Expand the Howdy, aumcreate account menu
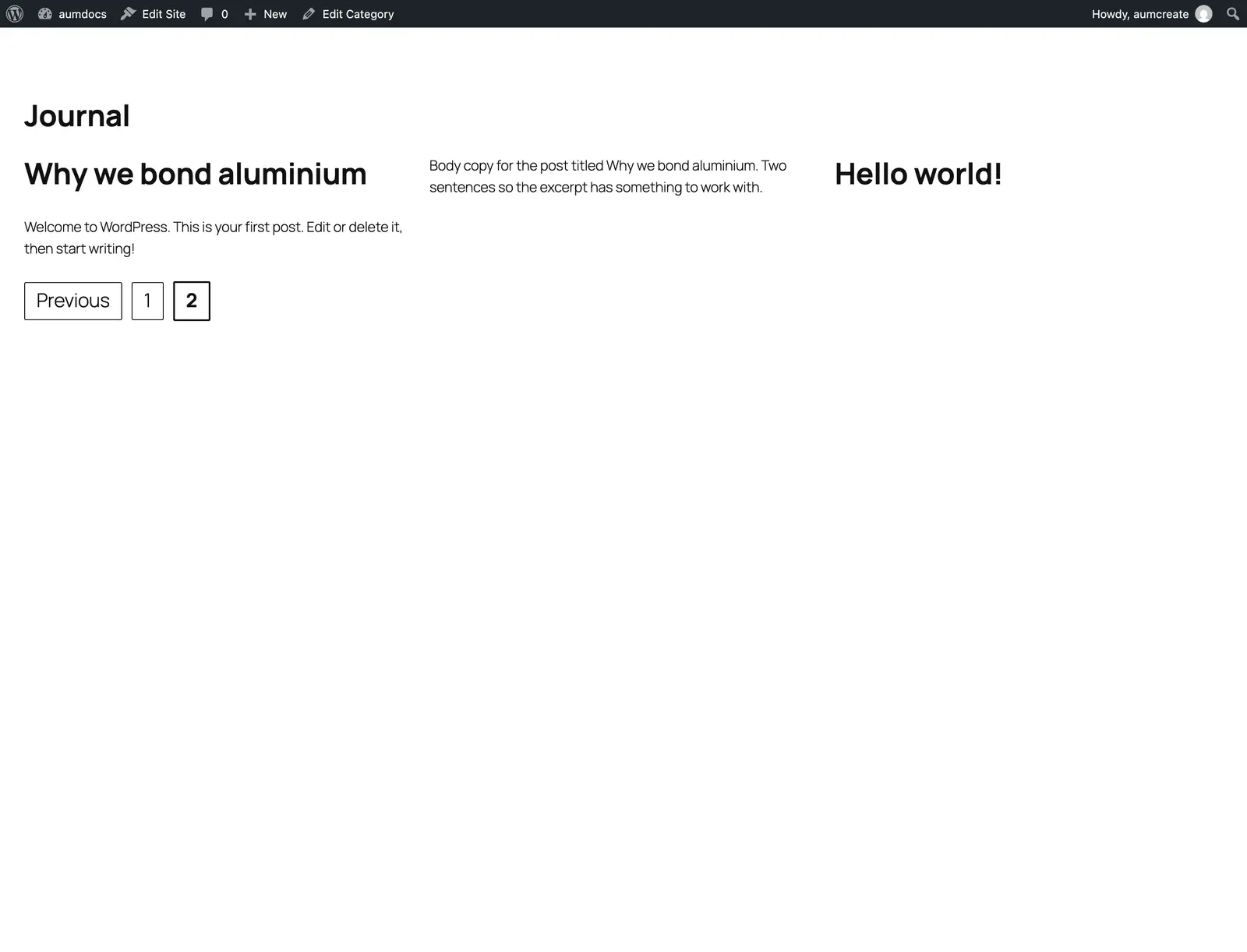 point(1152,14)
